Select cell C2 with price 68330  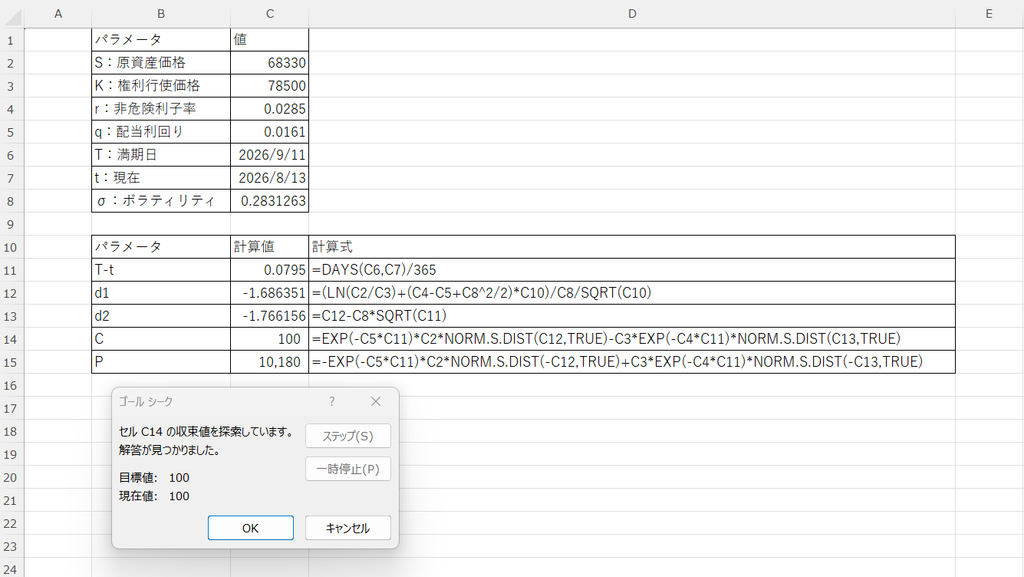[270, 63]
